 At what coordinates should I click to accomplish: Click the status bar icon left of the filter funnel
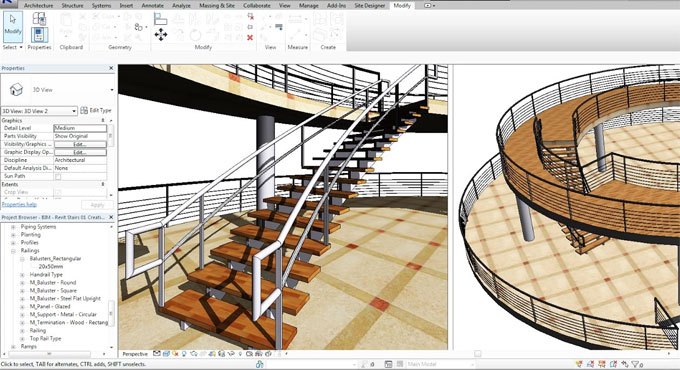tap(624, 364)
